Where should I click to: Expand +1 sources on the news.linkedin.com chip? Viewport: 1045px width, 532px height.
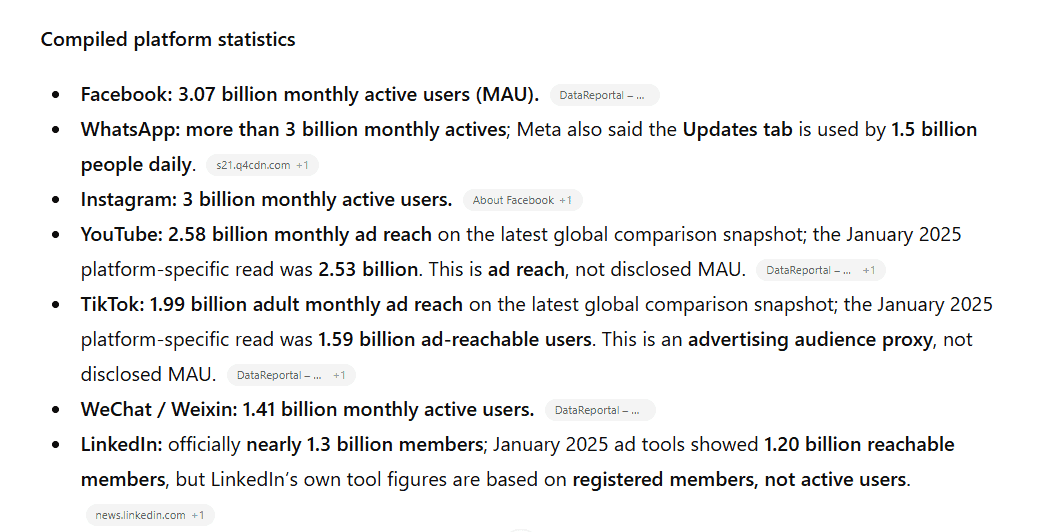(x=198, y=515)
